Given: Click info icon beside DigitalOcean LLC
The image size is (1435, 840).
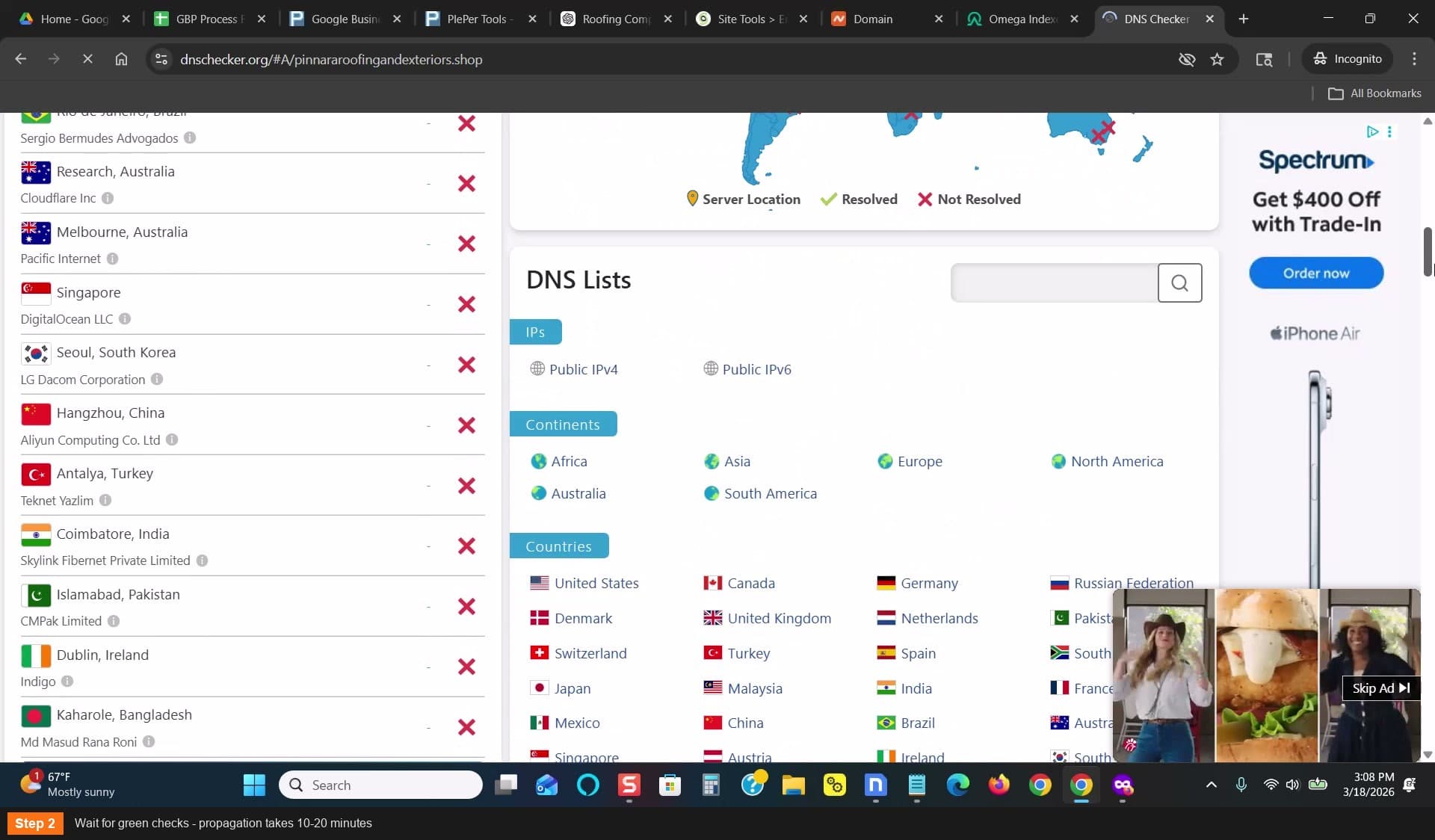Looking at the screenshot, I should (x=125, y=319).
